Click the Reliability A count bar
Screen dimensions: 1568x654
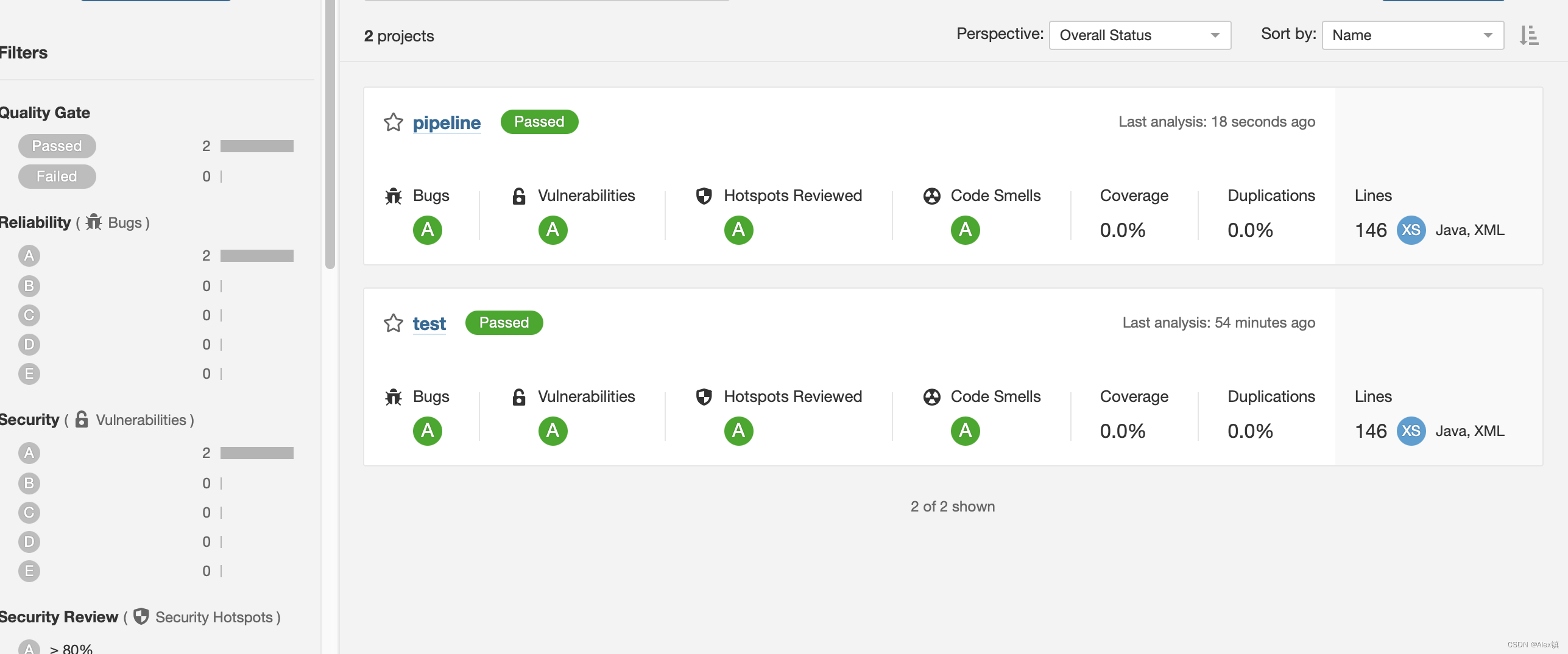[x=257, y=256]
